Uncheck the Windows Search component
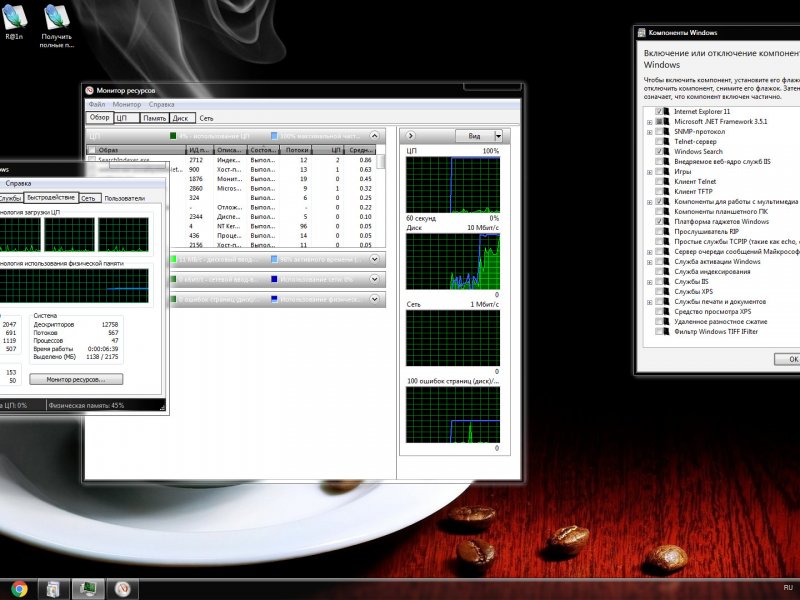 659,152
